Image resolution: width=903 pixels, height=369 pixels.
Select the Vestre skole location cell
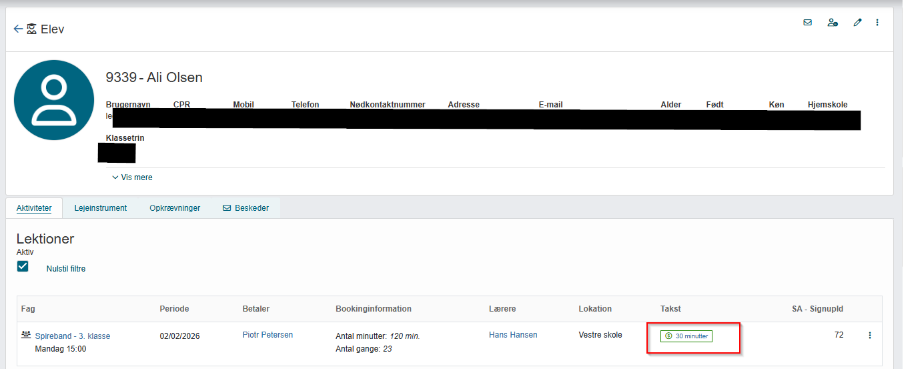[x=600, y=335]
